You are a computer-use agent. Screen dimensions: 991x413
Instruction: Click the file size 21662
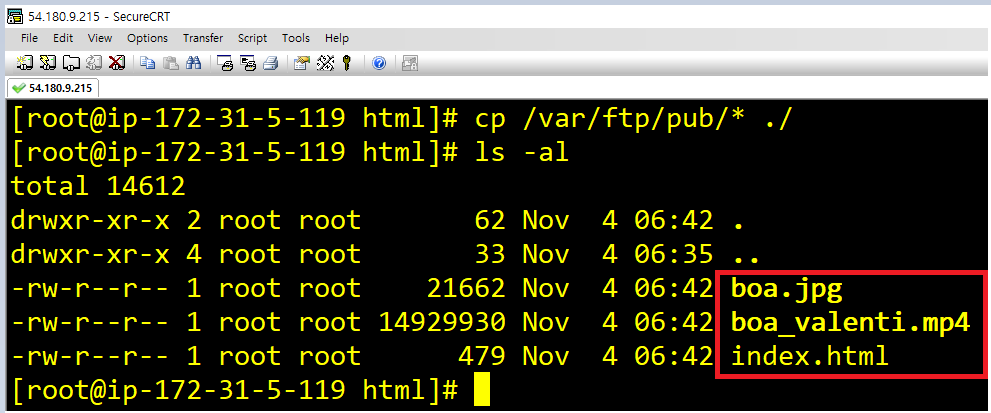coord(466,288)
